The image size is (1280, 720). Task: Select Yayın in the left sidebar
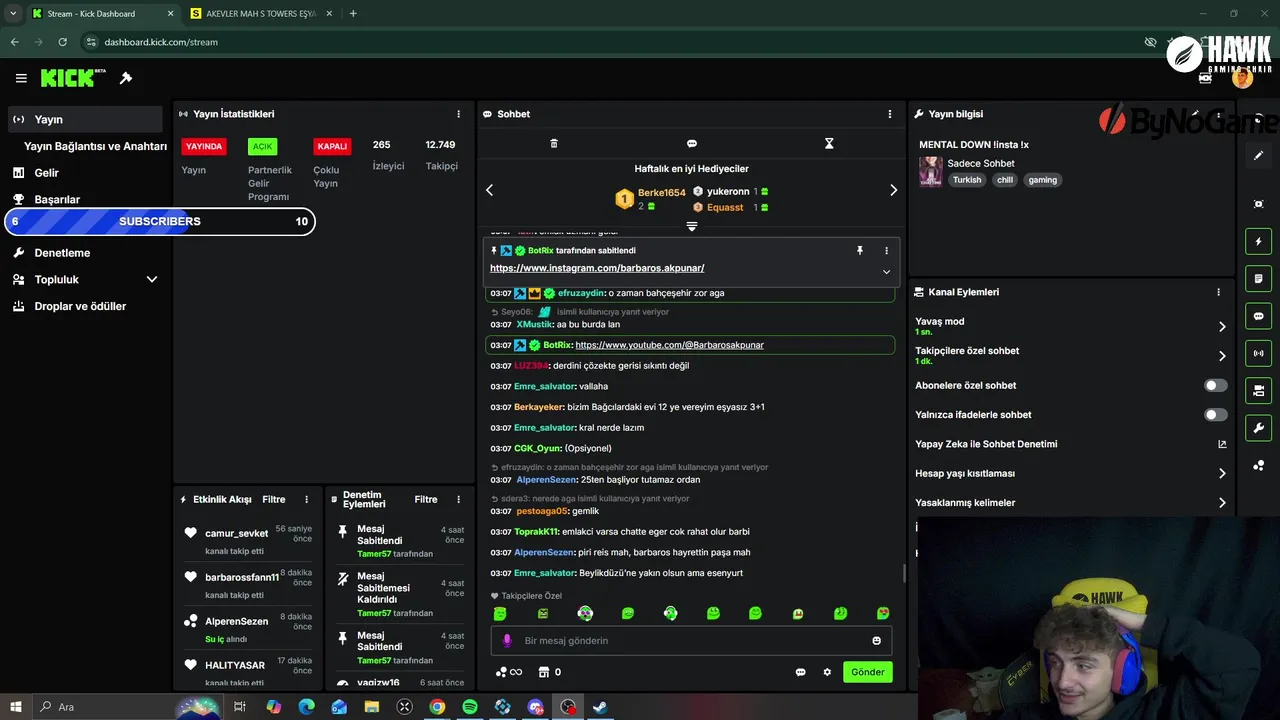pos(86,119)
